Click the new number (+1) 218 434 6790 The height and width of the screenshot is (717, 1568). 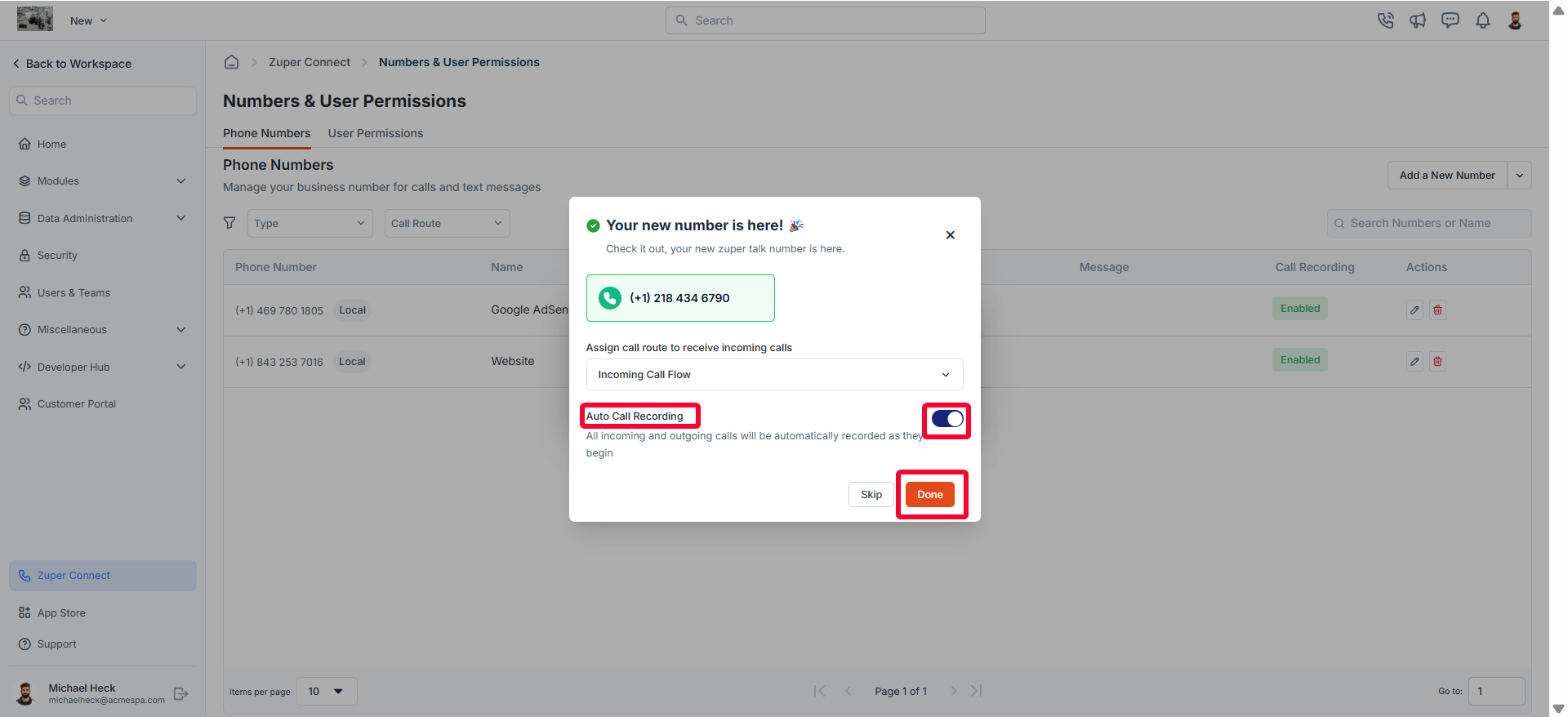(x=679, y=298)
